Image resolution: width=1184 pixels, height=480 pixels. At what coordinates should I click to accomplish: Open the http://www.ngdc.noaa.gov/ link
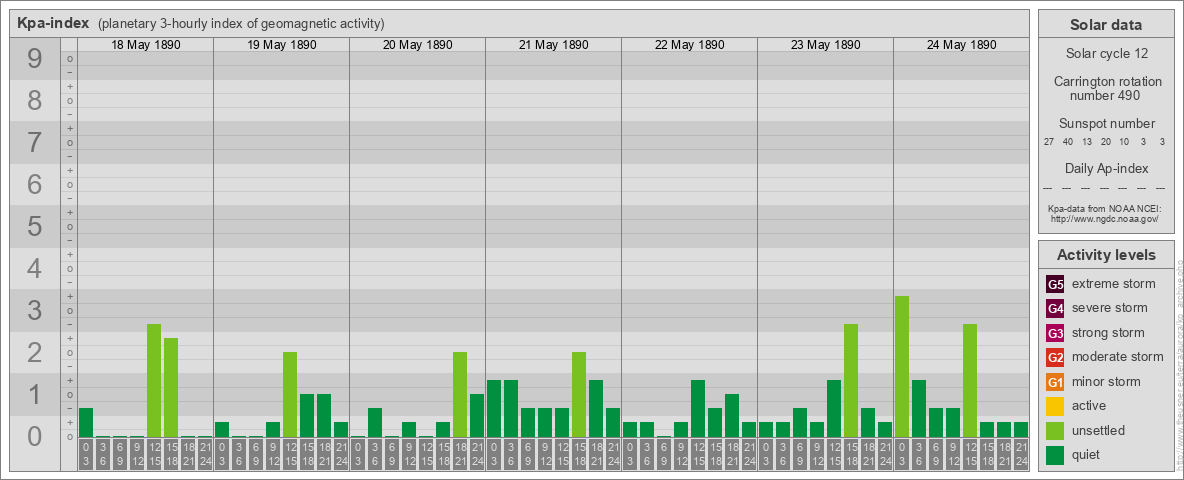coord(1105,218)
